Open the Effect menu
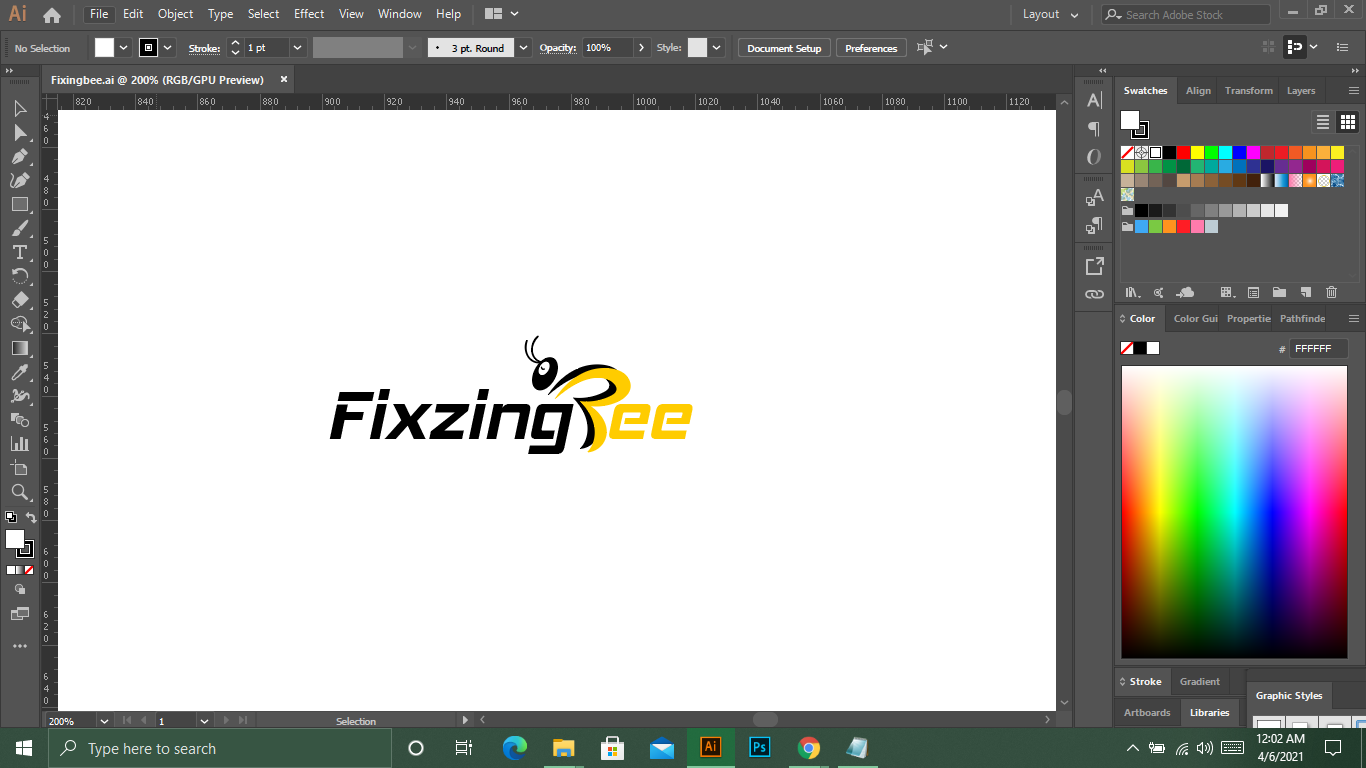The image size is (1366, 768). [309, 14]
